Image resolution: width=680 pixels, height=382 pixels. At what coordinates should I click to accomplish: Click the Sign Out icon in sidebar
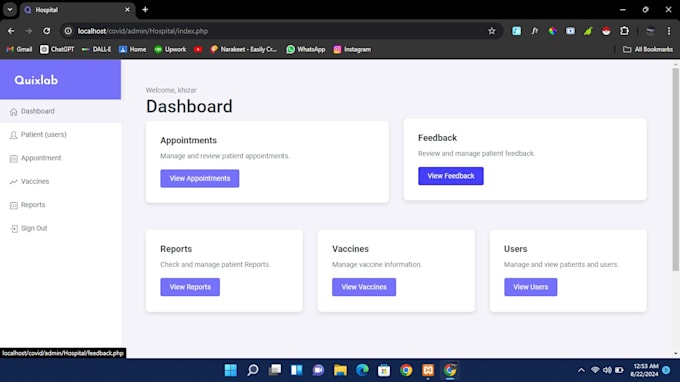14,229
